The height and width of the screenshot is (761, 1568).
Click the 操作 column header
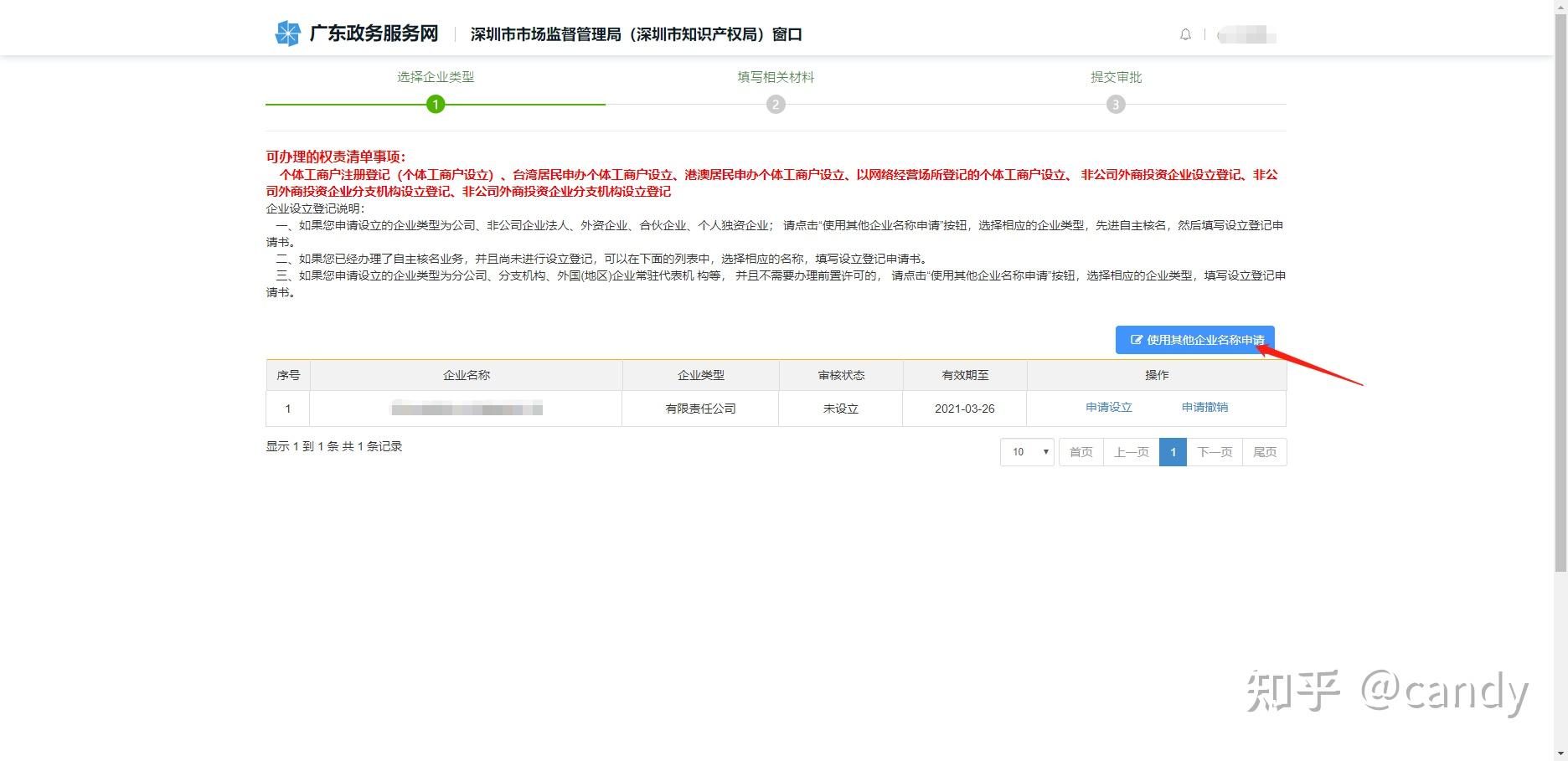[1157, 375]
